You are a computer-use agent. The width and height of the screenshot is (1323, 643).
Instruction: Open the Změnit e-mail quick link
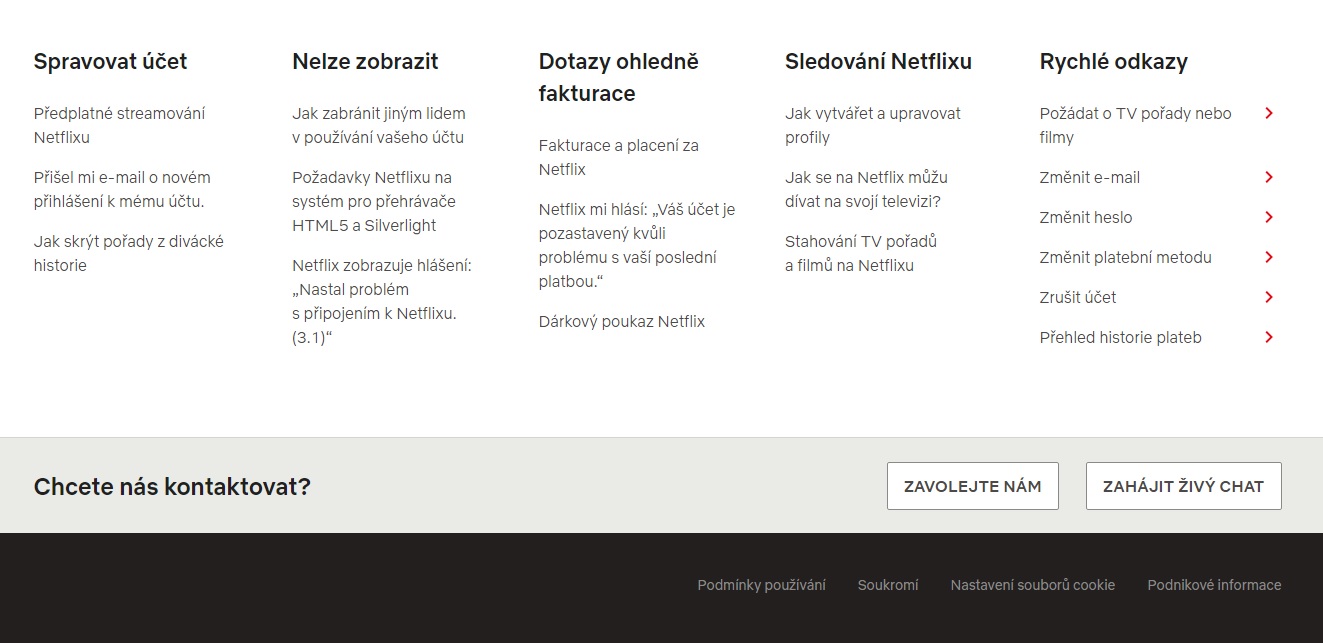coord(1090,177)
